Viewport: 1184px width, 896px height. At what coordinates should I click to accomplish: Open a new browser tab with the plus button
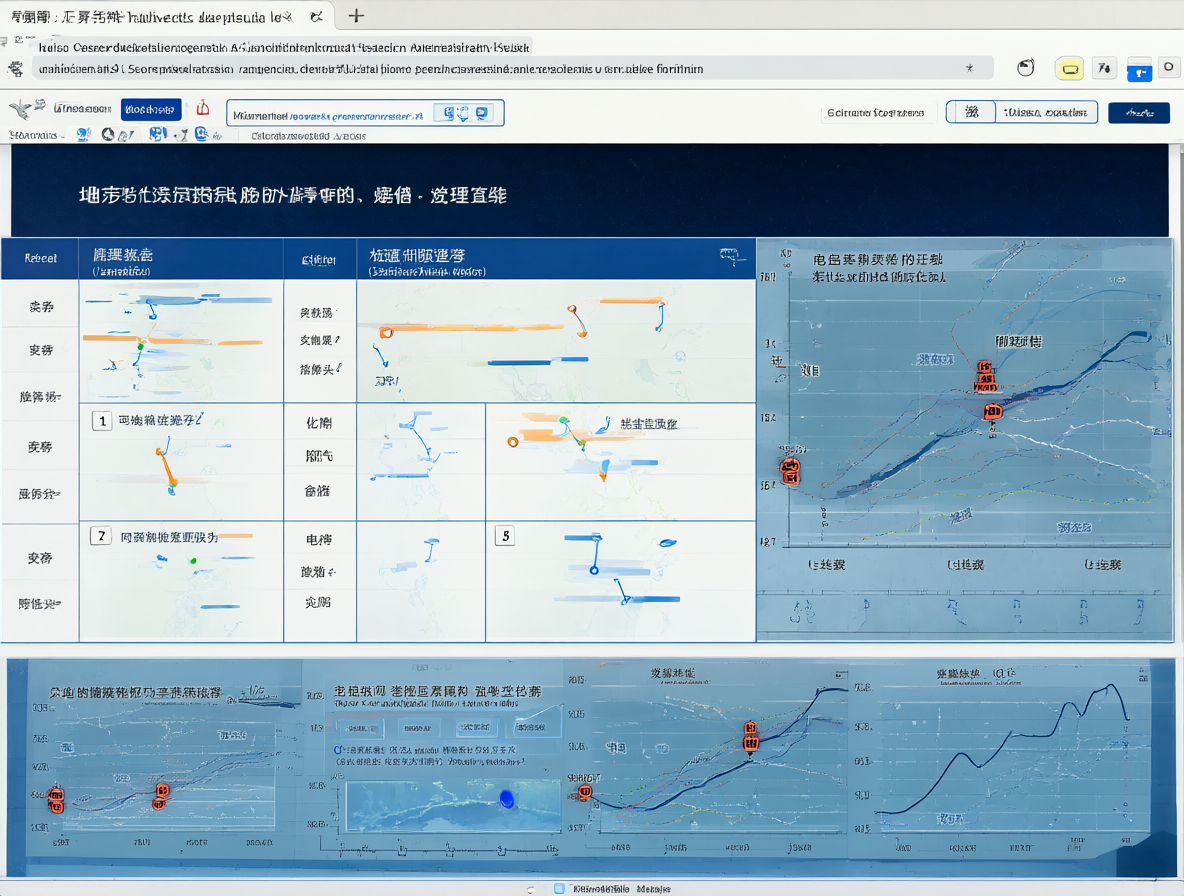tap(356, 15)
